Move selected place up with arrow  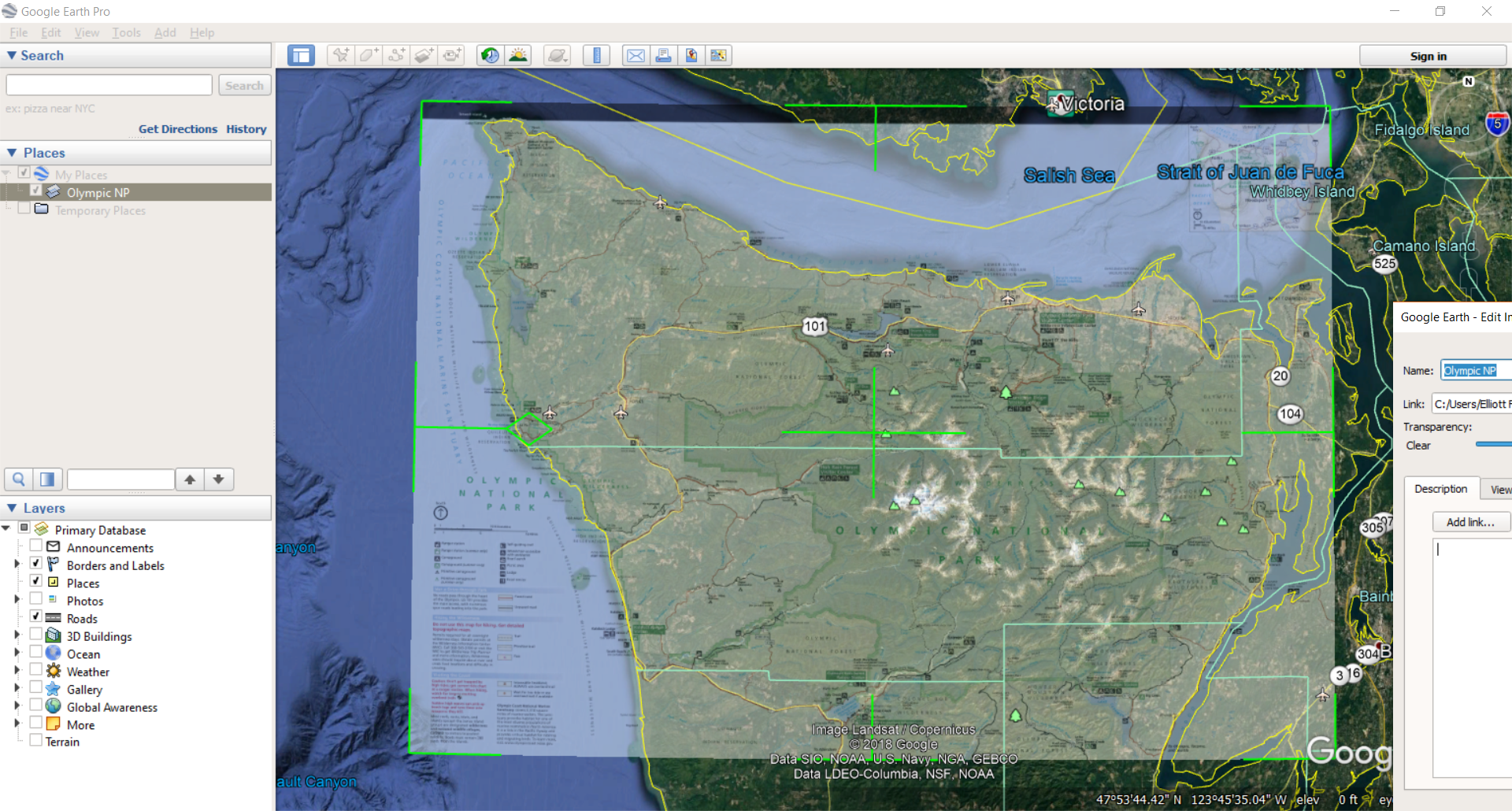coord(190,479)
